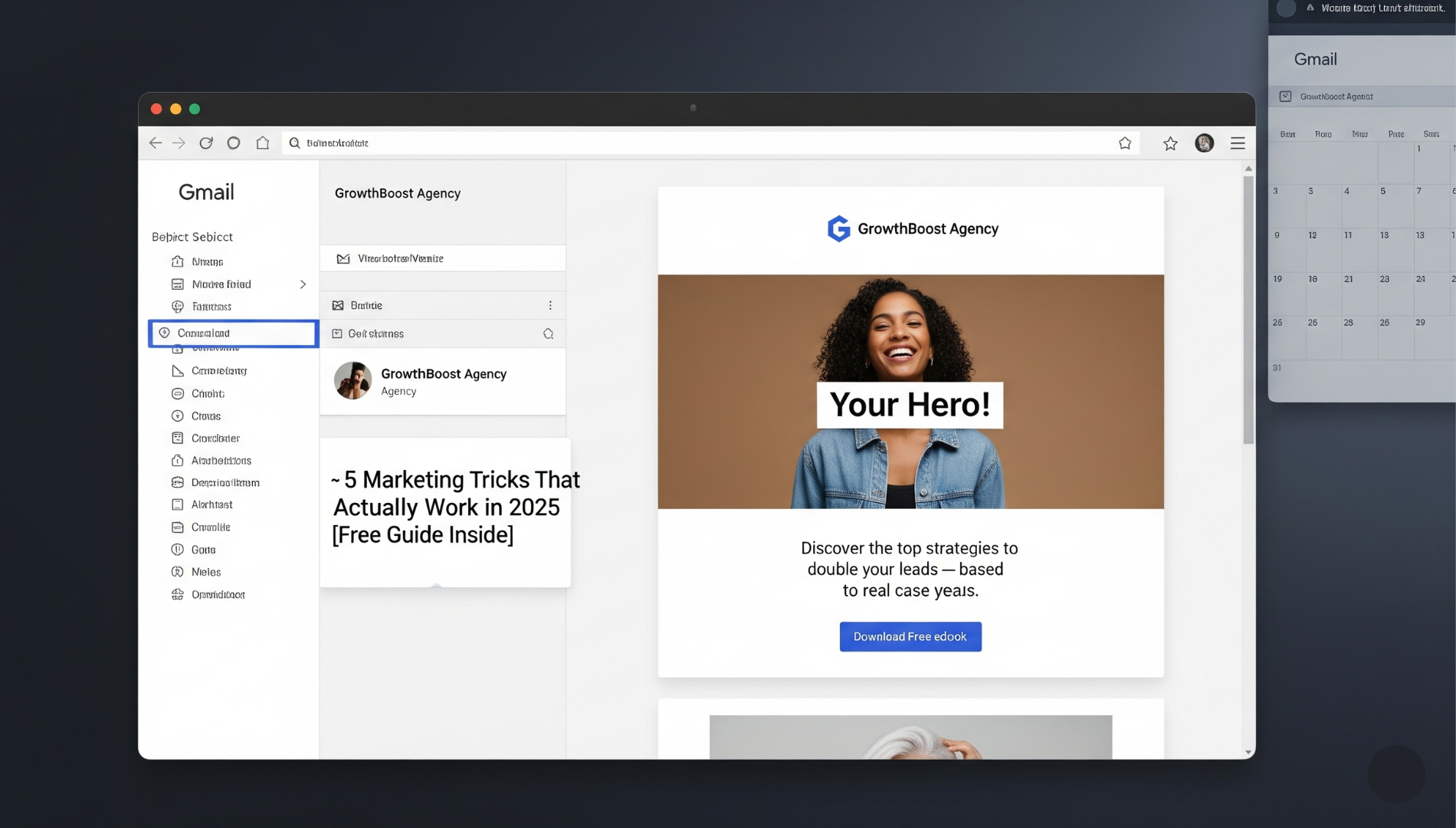Select day 19 in the calendar window
This screenshot has width=1456, height=828.
pos(1277,279)
